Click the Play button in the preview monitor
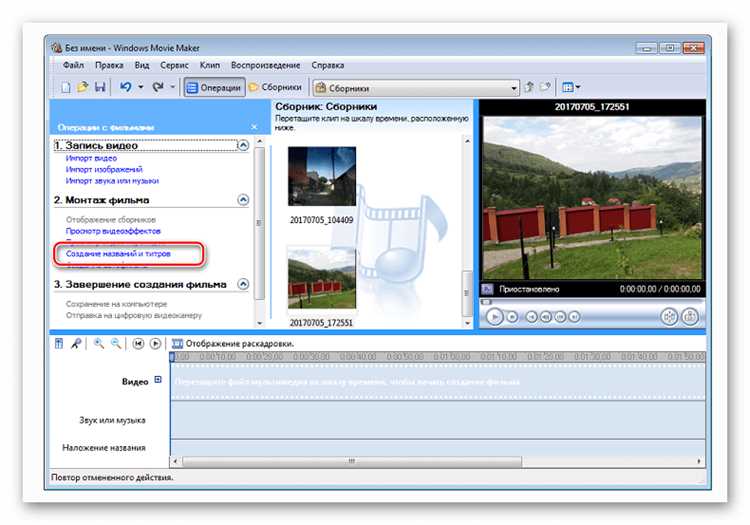Viewport: 750px width, 525px height. (x=495, y=317)
